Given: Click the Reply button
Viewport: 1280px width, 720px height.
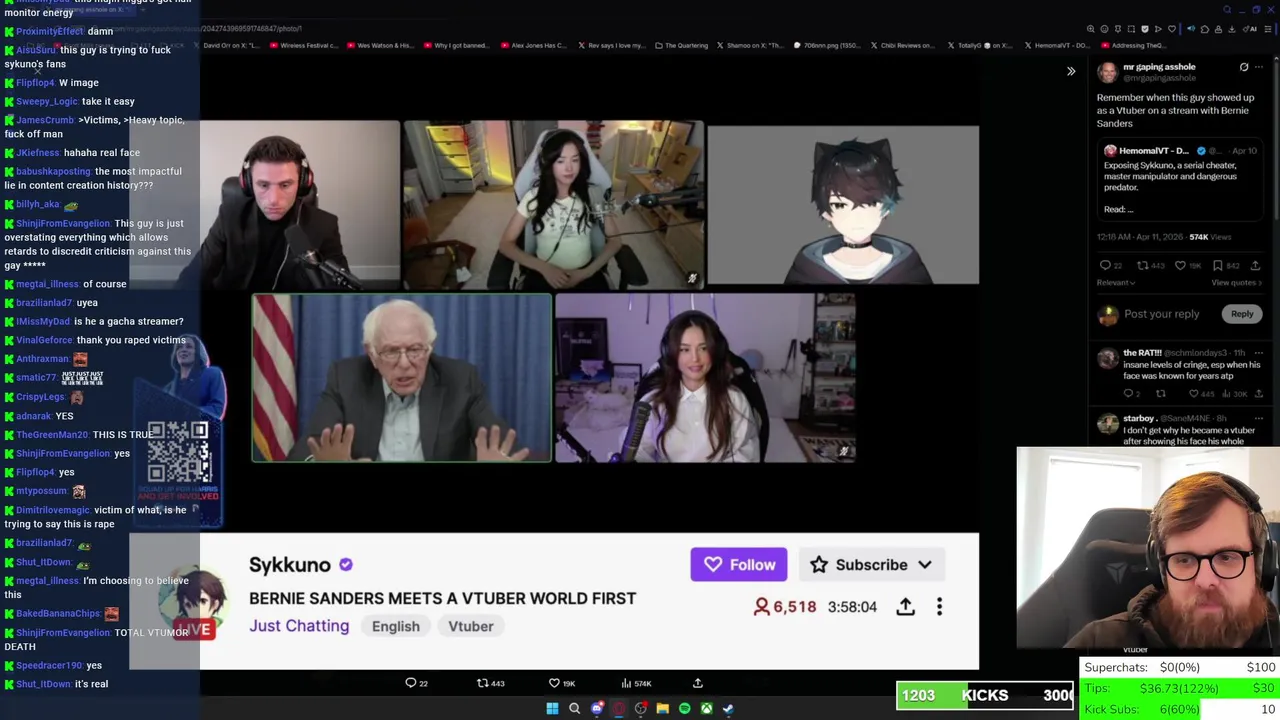Looking at the screenshot, I should tap(1242, 314).
